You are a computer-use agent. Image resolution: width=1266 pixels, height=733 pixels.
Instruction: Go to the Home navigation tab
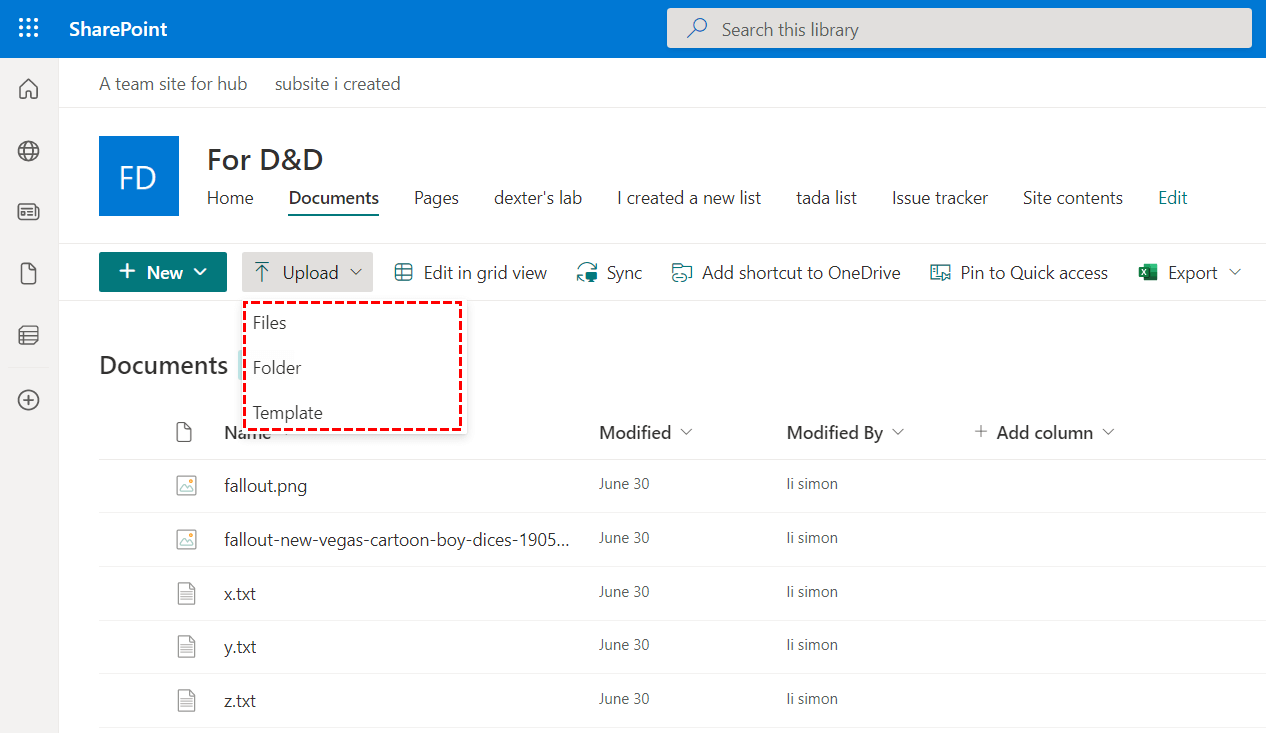[230, 198]
